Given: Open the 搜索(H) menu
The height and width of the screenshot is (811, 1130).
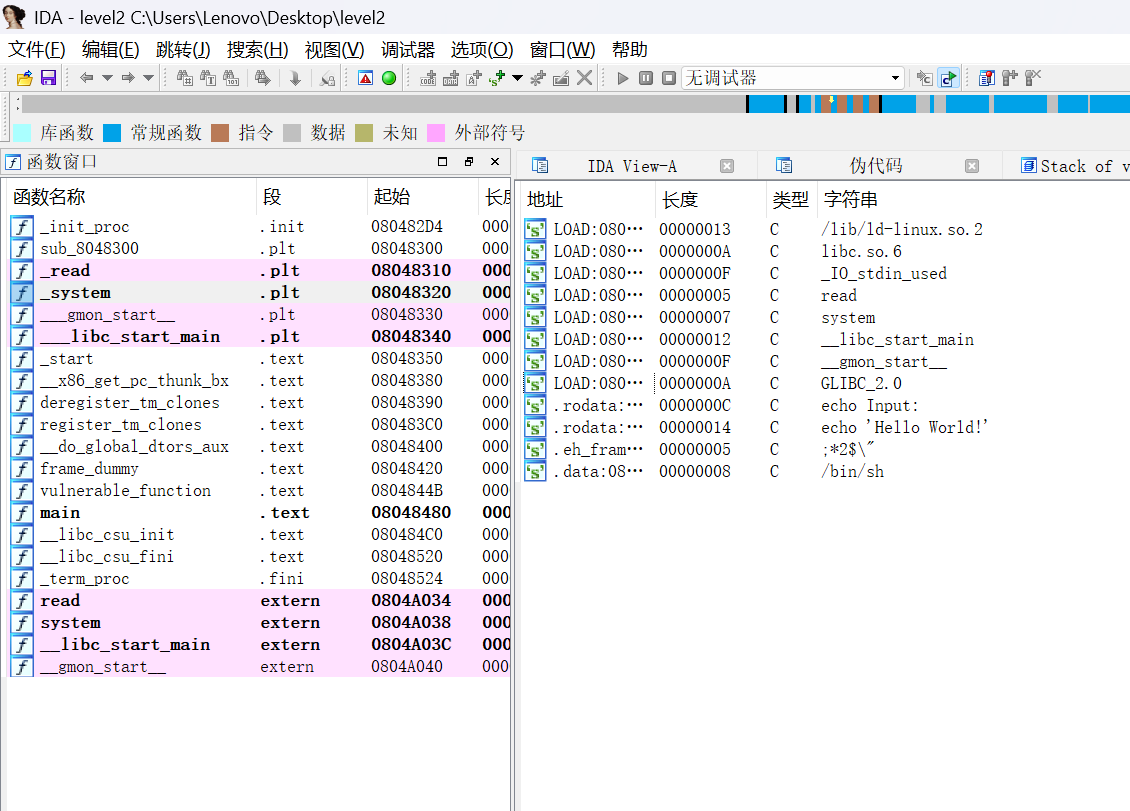Looking at the screenshot, I should [x=257, y=50].
